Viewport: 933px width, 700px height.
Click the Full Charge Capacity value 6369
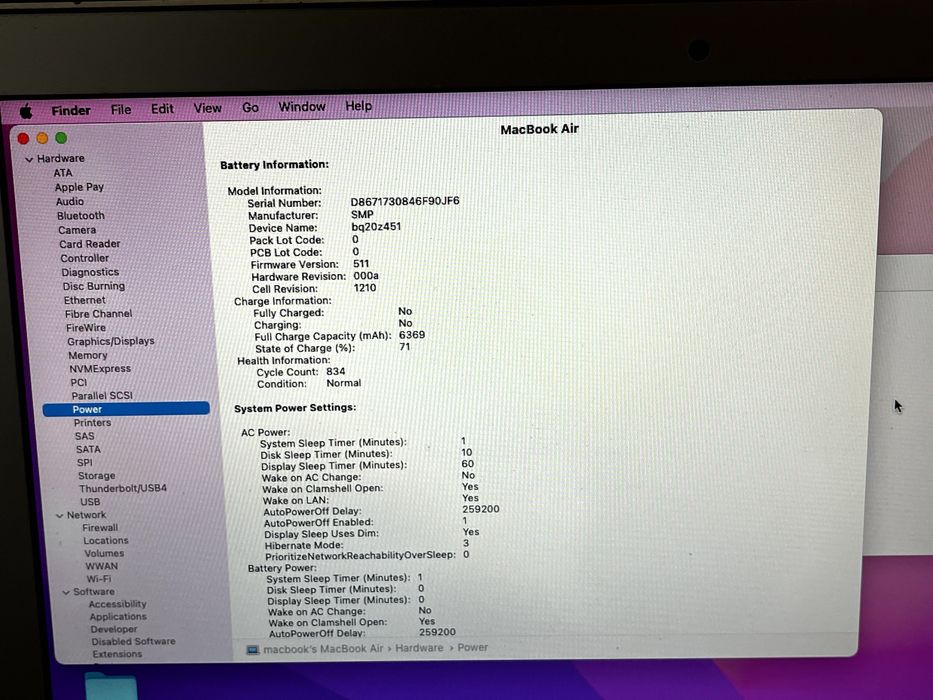pyautogui.click(x=412, y=335)
